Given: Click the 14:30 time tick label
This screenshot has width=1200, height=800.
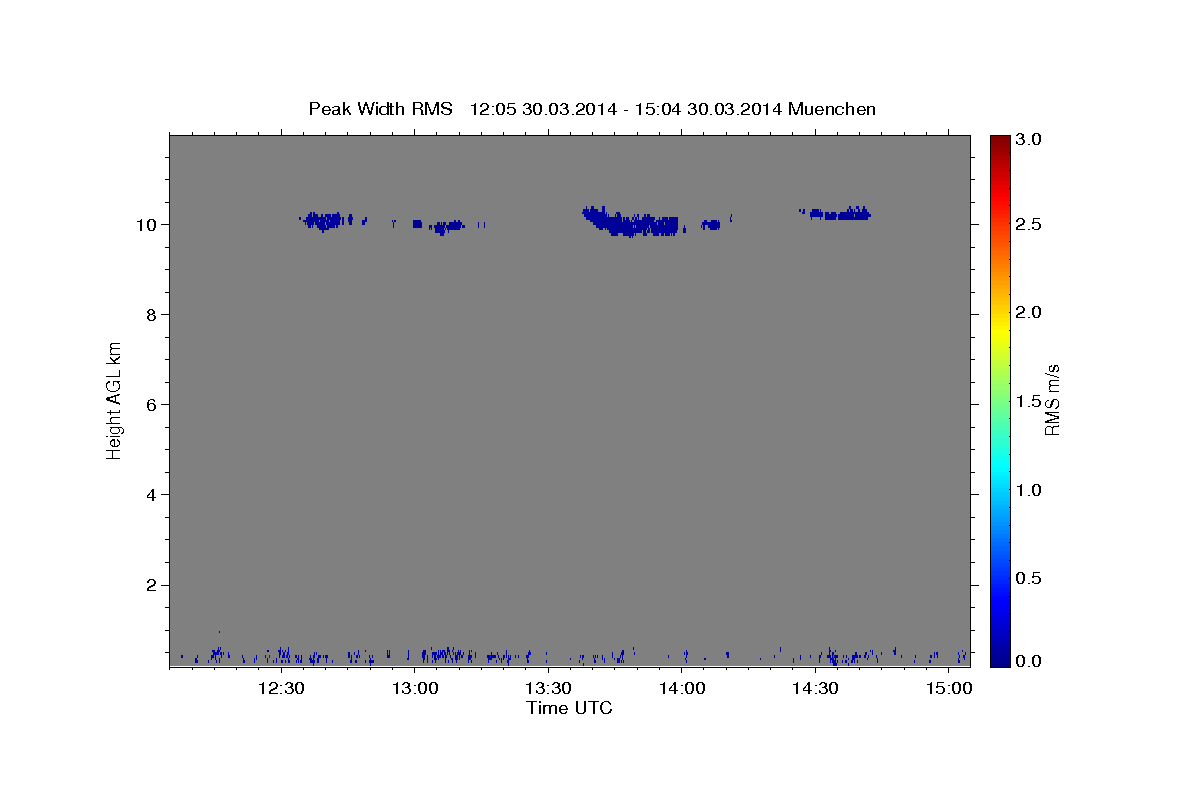Looking at the screenshot, I should tap(815, 688).
